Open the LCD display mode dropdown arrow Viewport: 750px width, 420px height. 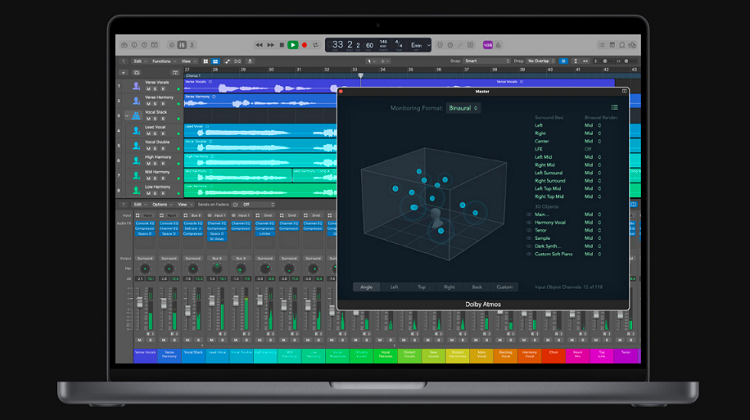[x=429, y=45]
